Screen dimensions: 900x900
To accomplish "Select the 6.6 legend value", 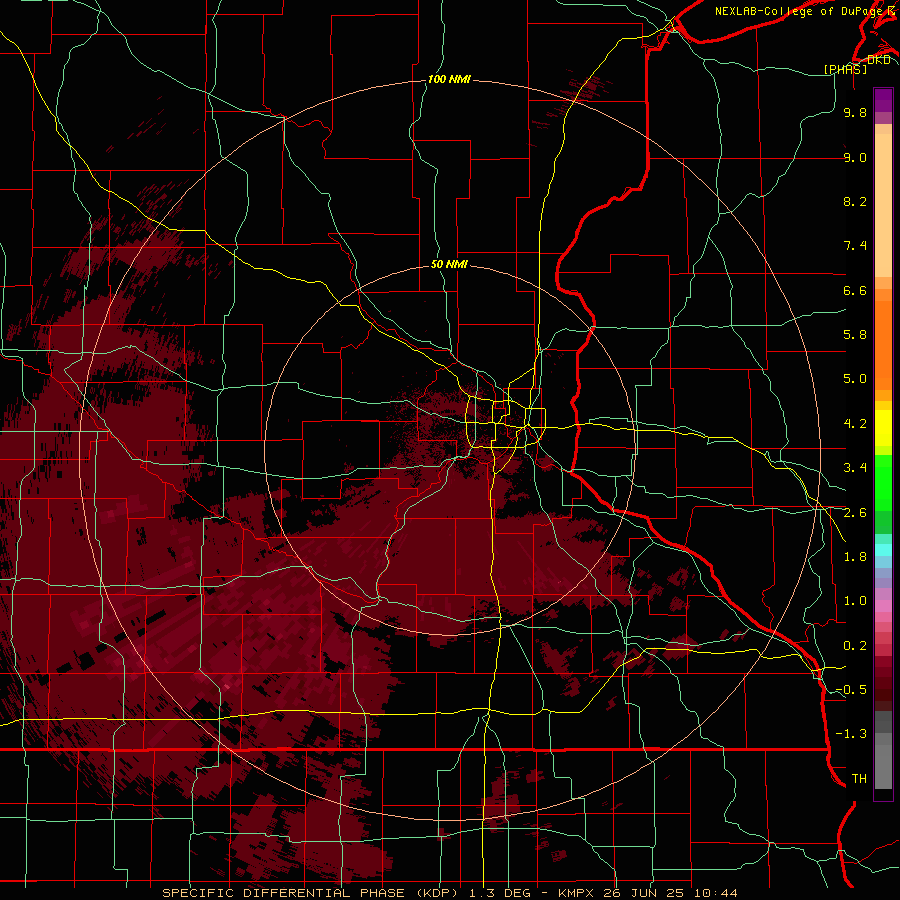I will (855, 290).
